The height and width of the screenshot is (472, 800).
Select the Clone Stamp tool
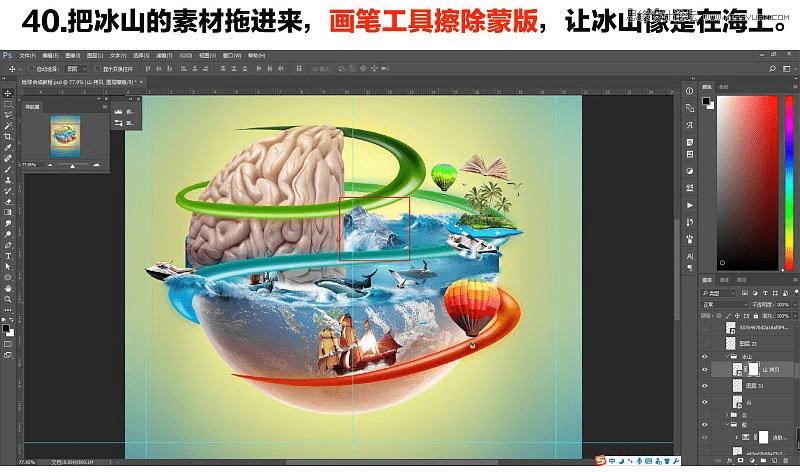(x=8, y=180)
